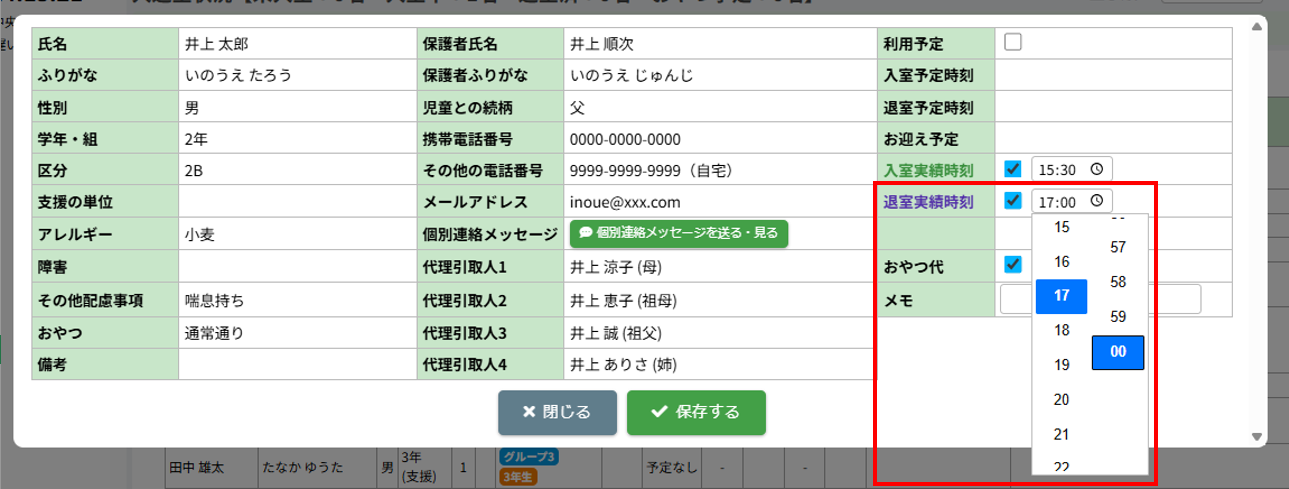Screen dimensions: 1289x489
Task: Click the down arrow on dialog scrollbar
Action: [x=1257, y=437]
